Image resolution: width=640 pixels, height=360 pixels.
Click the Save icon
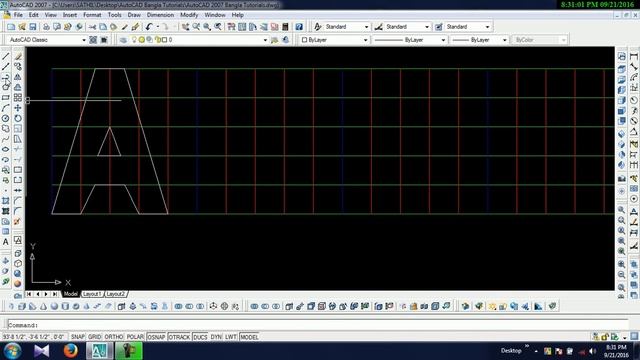(x=33, y=27)
